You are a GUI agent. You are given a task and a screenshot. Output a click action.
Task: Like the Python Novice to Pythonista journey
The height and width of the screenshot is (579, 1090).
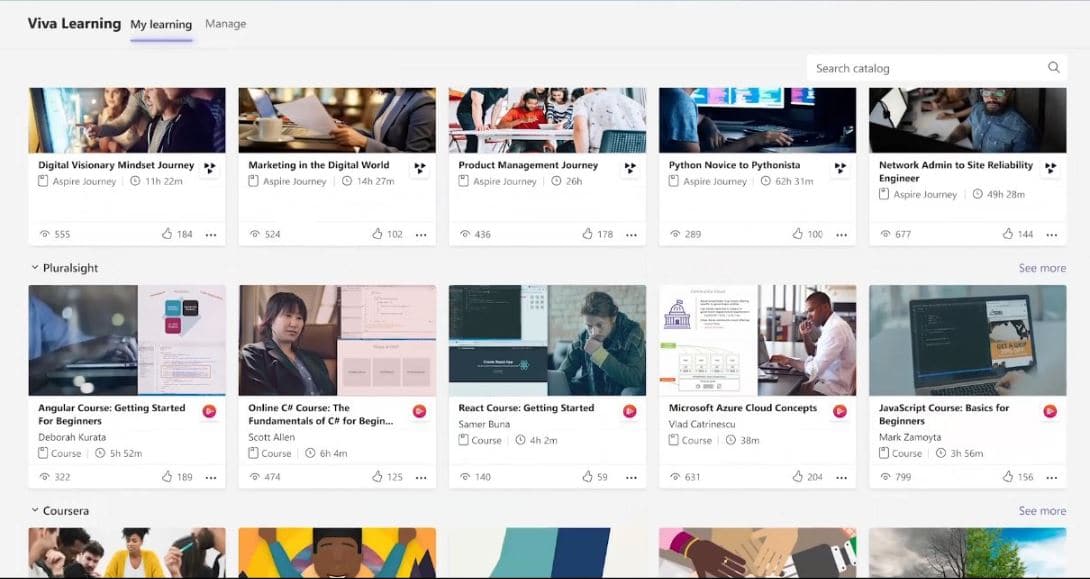[x=797, y=234]
